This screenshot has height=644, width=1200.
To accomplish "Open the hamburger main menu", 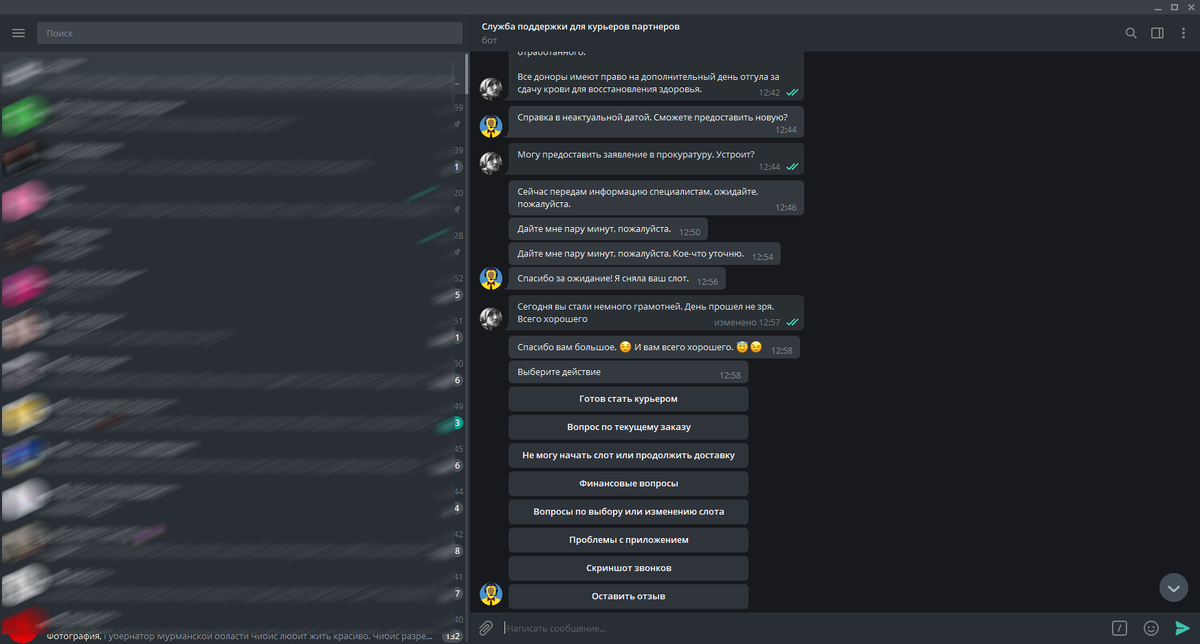I will [18, 33].
